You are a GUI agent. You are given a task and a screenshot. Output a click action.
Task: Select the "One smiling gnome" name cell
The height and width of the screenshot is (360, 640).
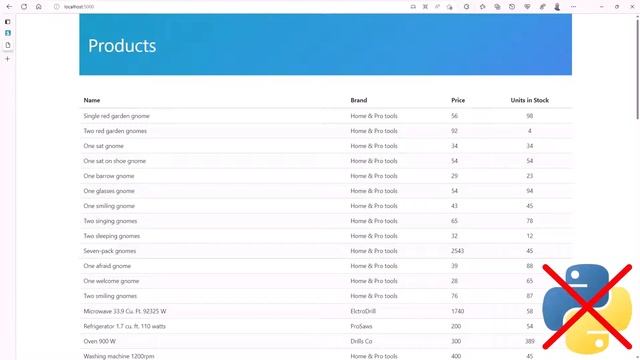click(109, 206)
